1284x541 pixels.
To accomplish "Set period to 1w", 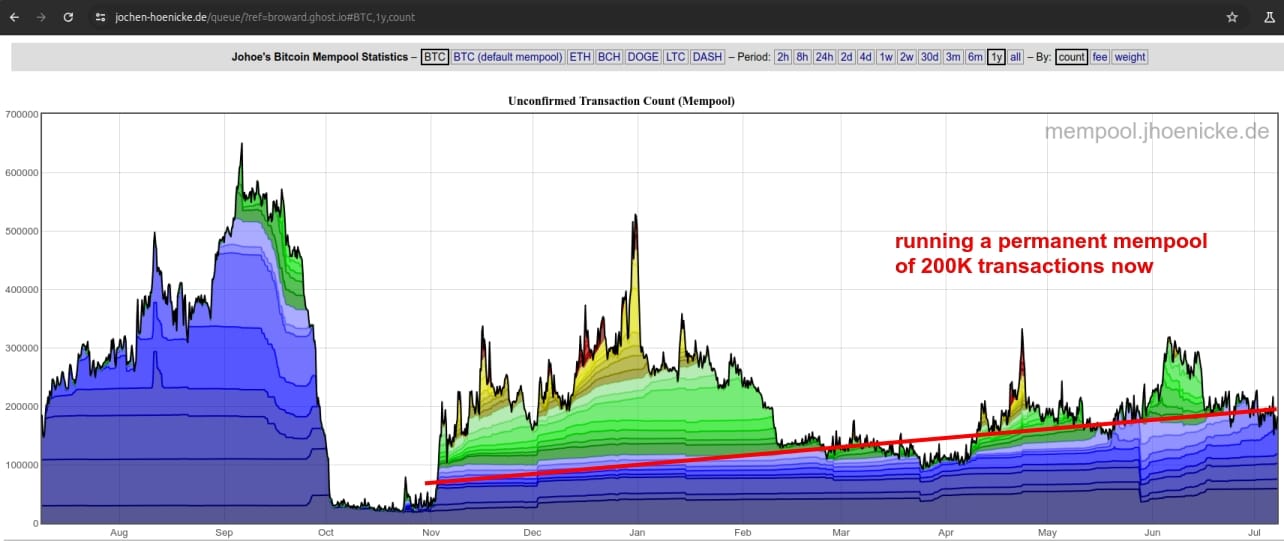I will click(886, 57).
